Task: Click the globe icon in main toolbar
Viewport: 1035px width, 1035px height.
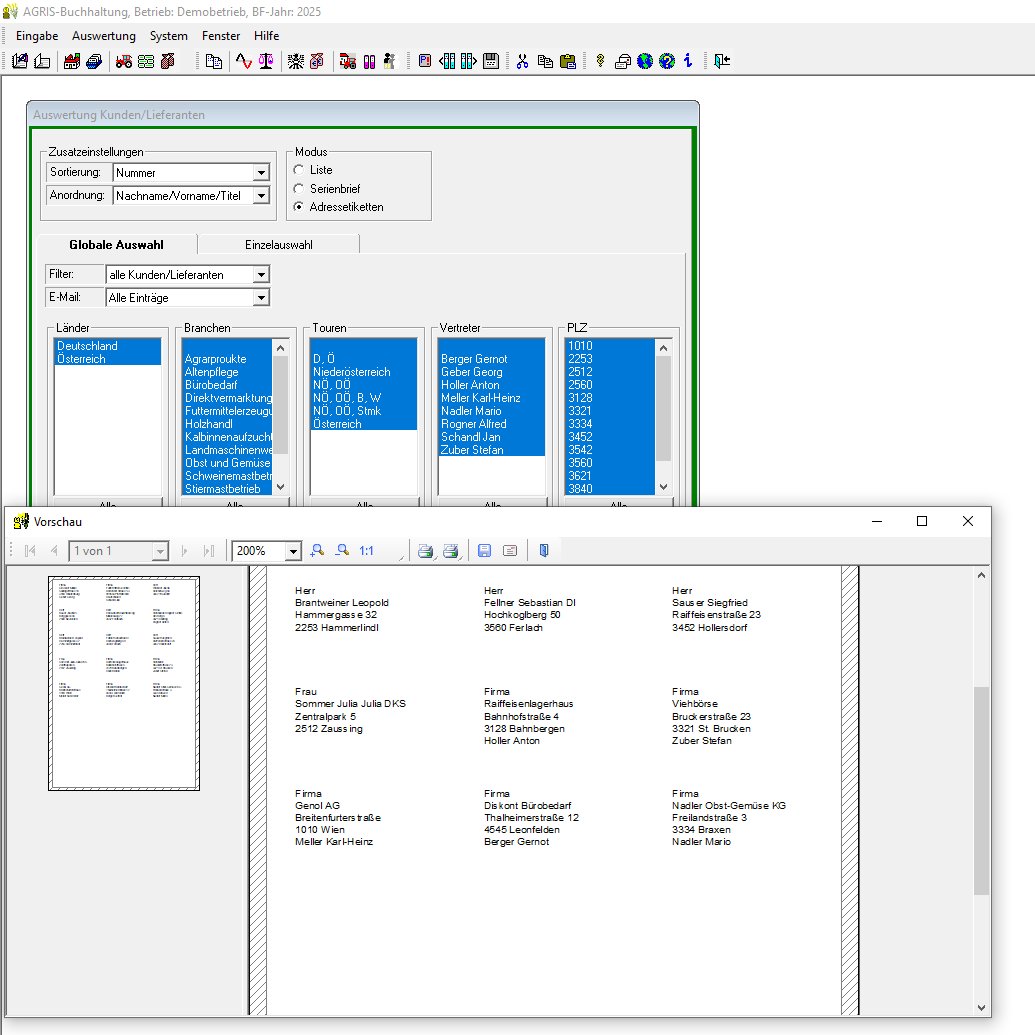Action: 645,61
